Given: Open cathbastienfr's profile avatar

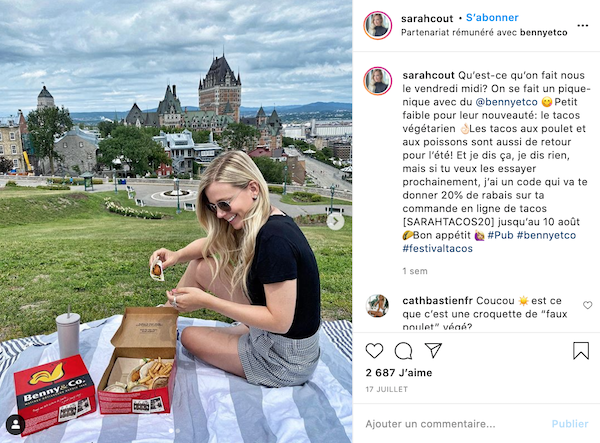Looking at the screenshot, I should (x=378, y=306).
